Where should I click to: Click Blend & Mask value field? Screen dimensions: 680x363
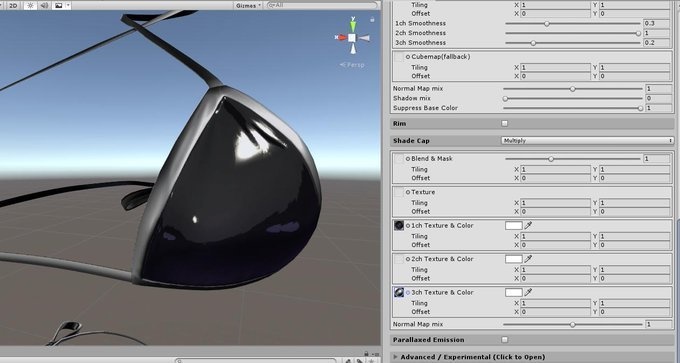point(657,159)
